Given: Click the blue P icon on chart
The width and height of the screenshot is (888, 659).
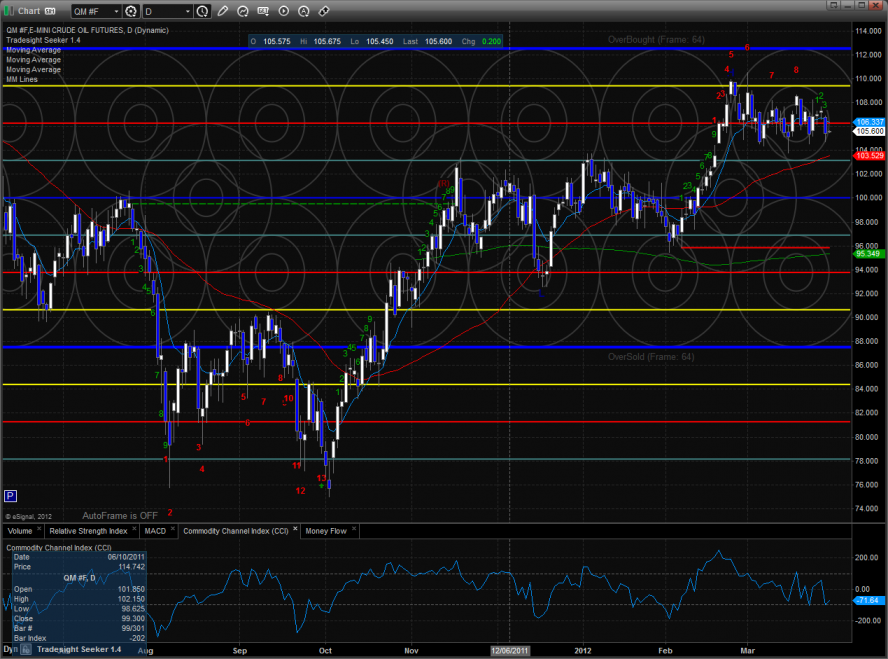Looking at the screenshot, I should click(10, 495).
